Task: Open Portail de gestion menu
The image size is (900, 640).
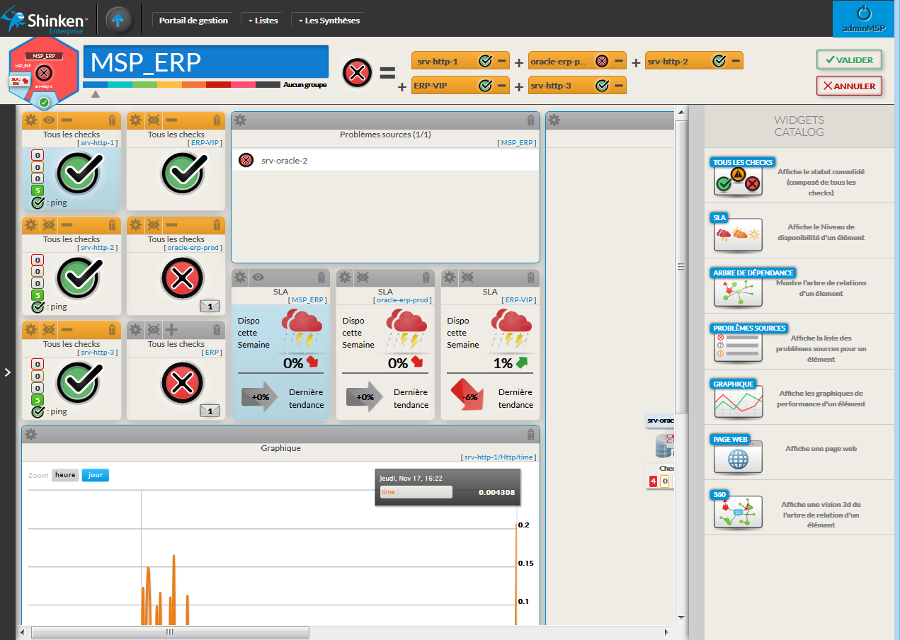Action: pyautogui.click(x=193, y=20)
